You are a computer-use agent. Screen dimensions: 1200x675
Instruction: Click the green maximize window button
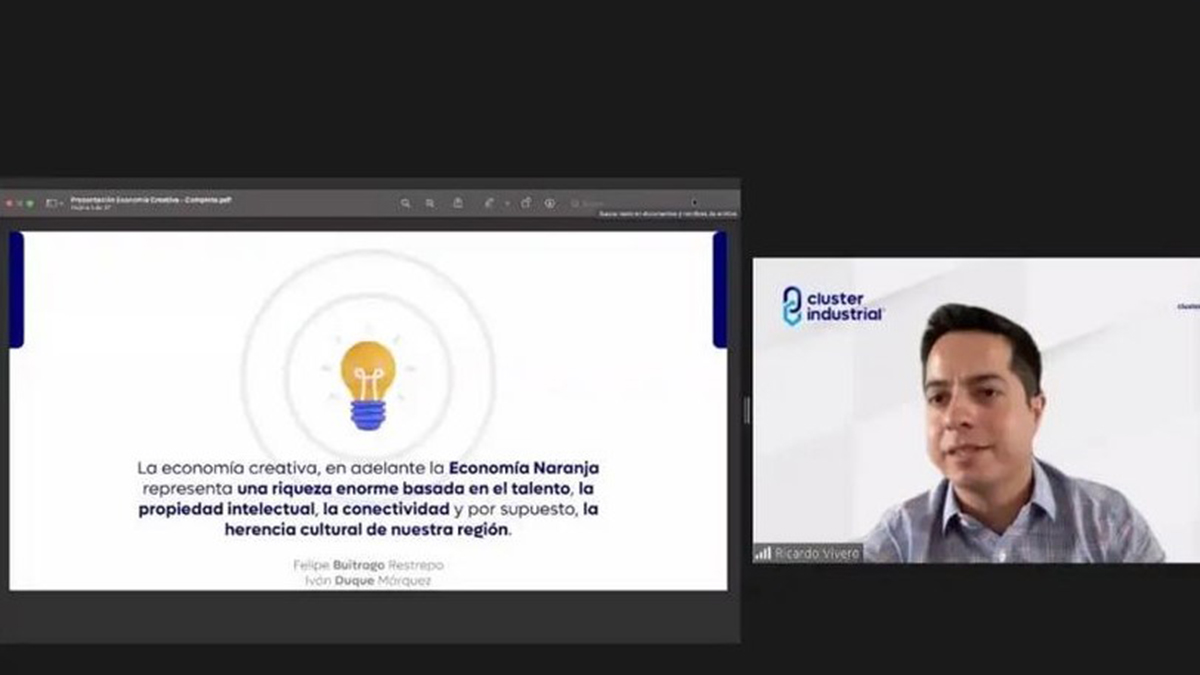(30, 203)
